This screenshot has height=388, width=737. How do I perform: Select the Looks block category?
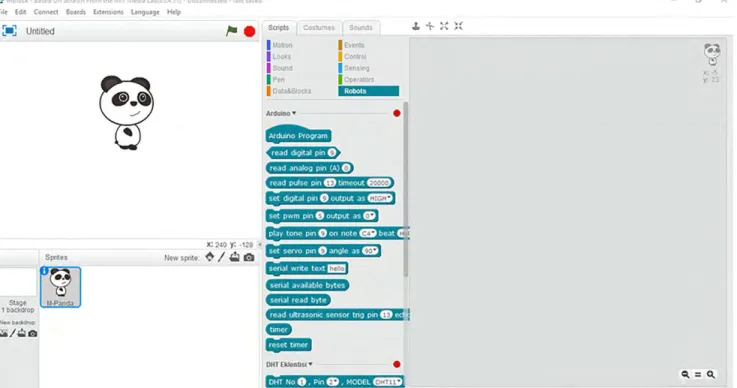click(282, 56)
